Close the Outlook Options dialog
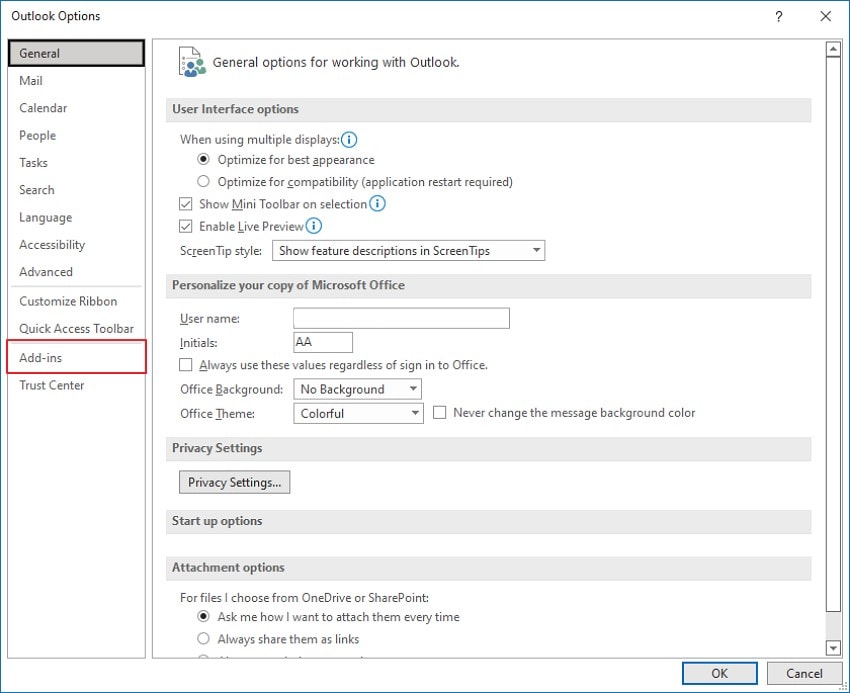This screenshot has height=693, width=850. pos(826,16)
